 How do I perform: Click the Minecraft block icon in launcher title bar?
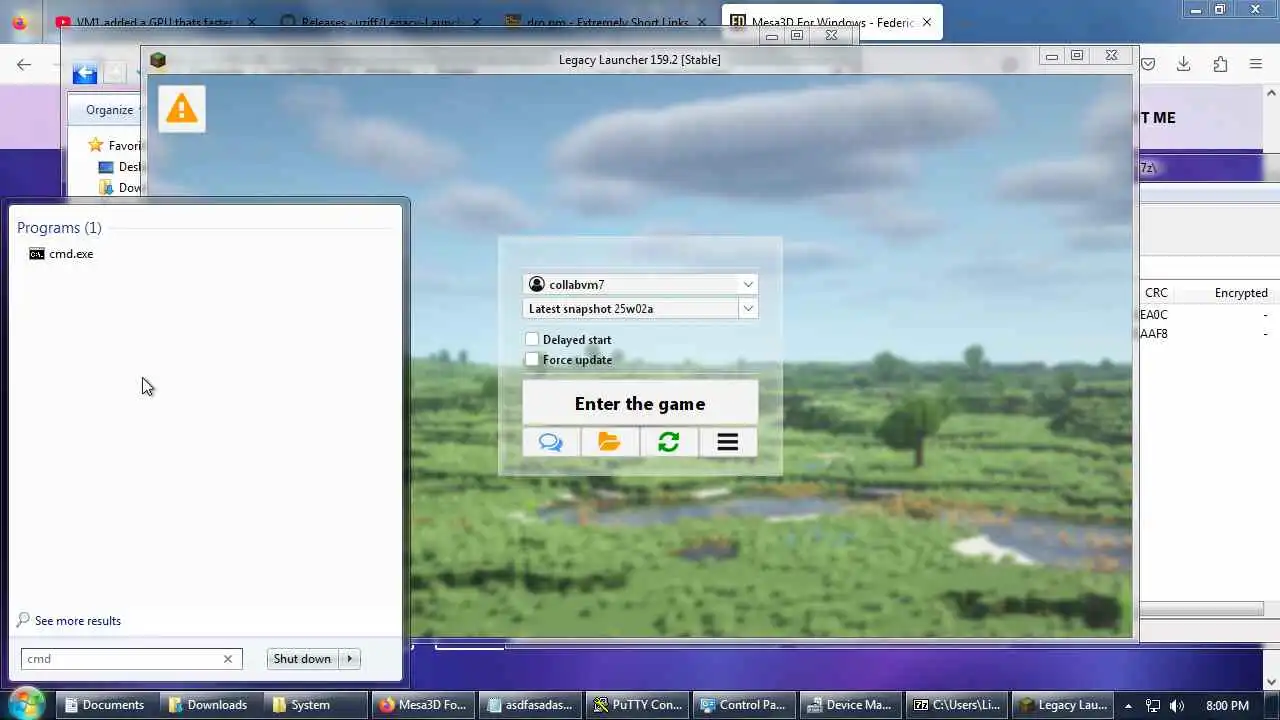pos(158,60)
